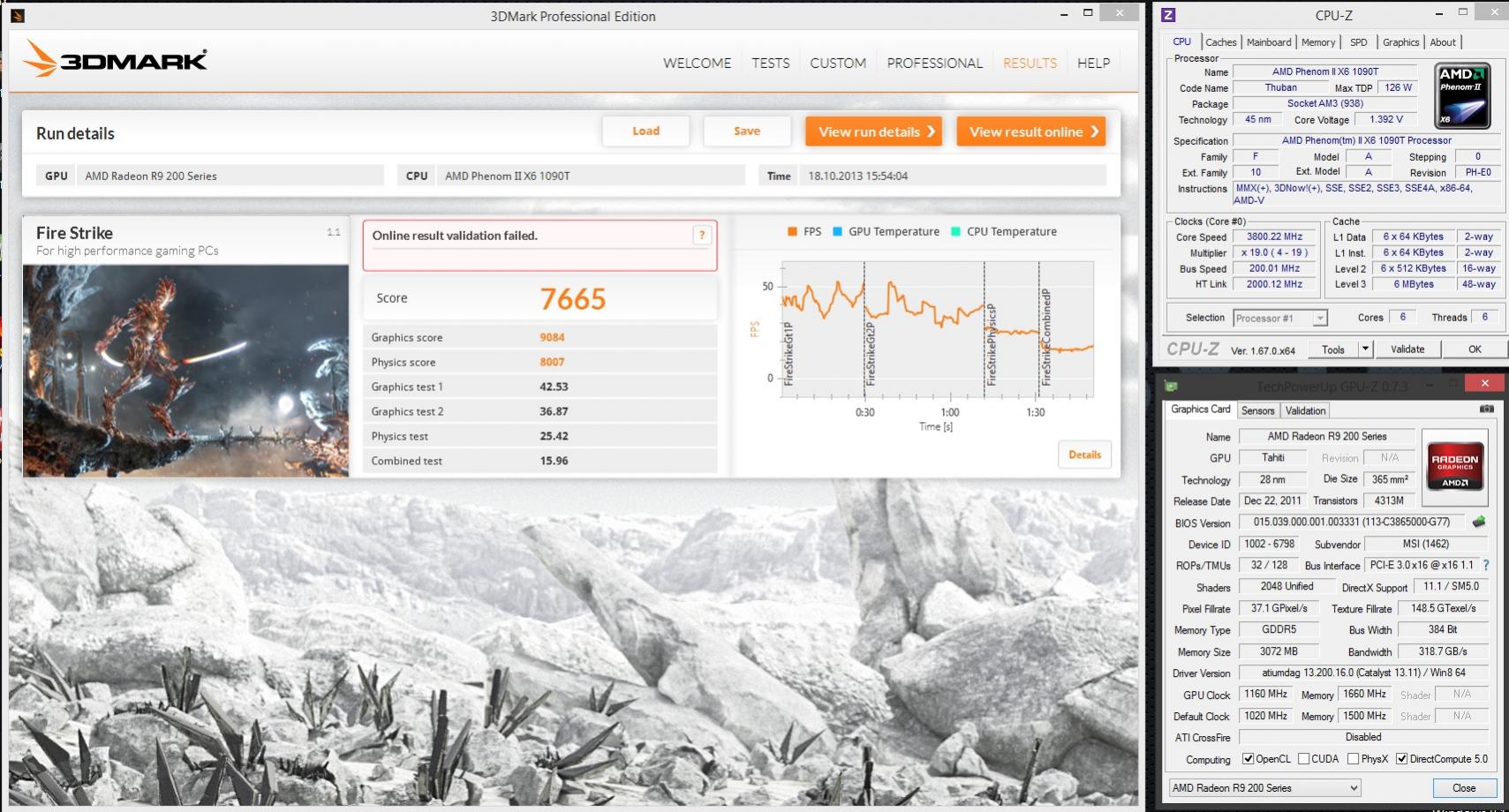Click the CPU-Z title bar icon
Image resolution: width=1509 pixels, height=812 pixels.
click(1168, 14)
